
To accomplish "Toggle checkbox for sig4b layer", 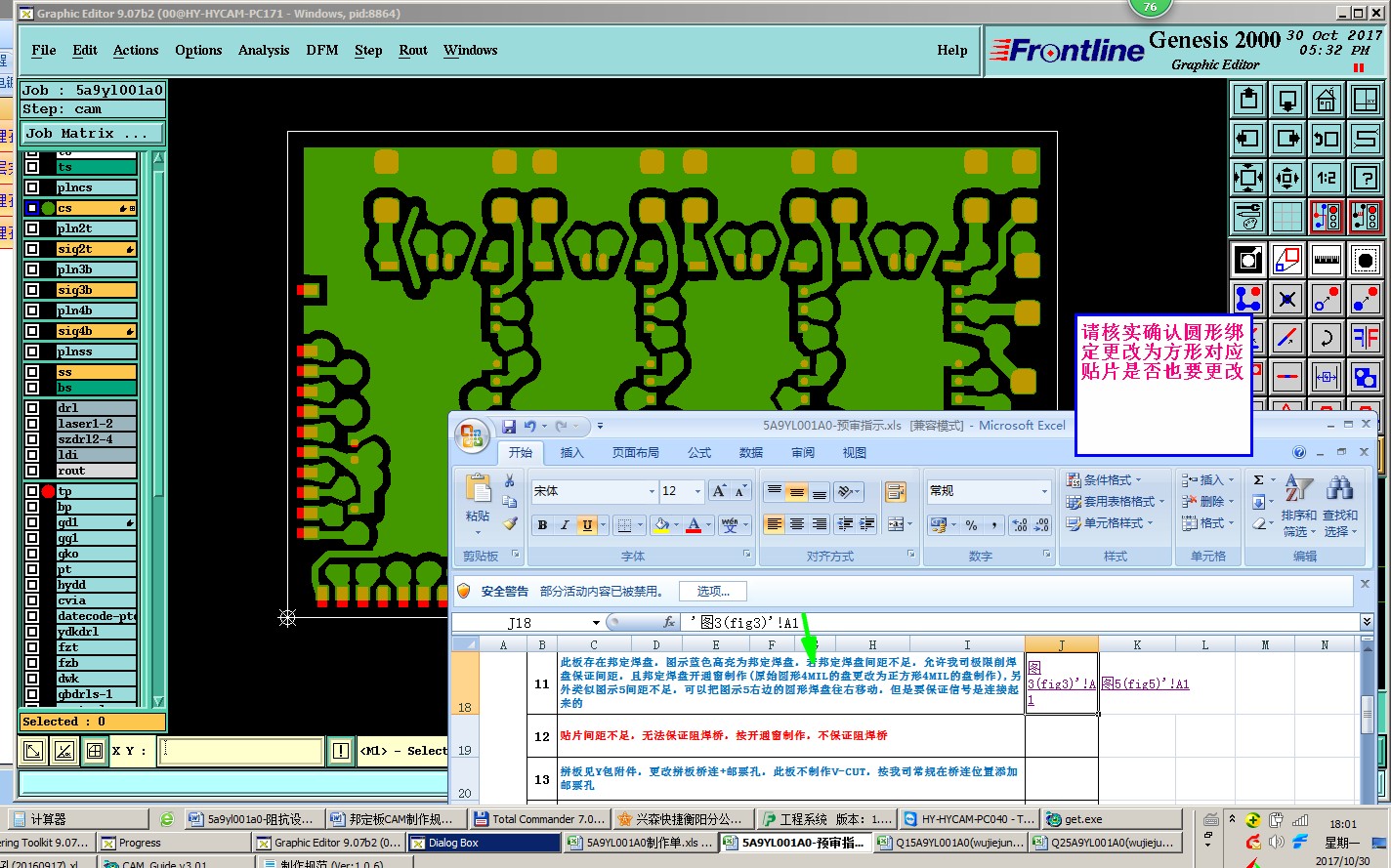I will tap(32, 331).
